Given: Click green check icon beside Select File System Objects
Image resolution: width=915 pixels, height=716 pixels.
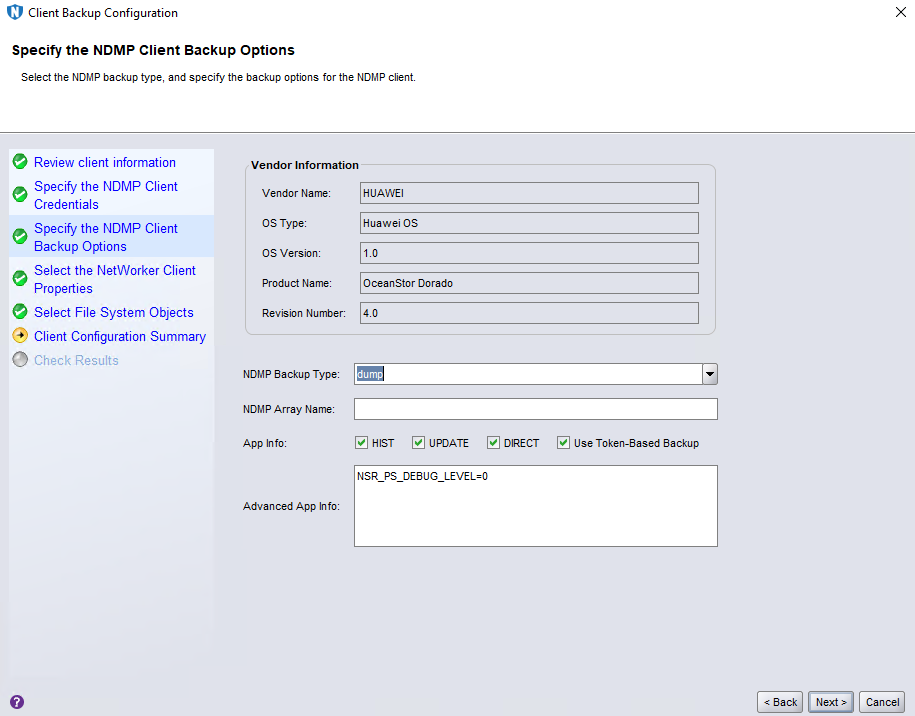Looking at the screenshot, I should (x=20, y=312).
